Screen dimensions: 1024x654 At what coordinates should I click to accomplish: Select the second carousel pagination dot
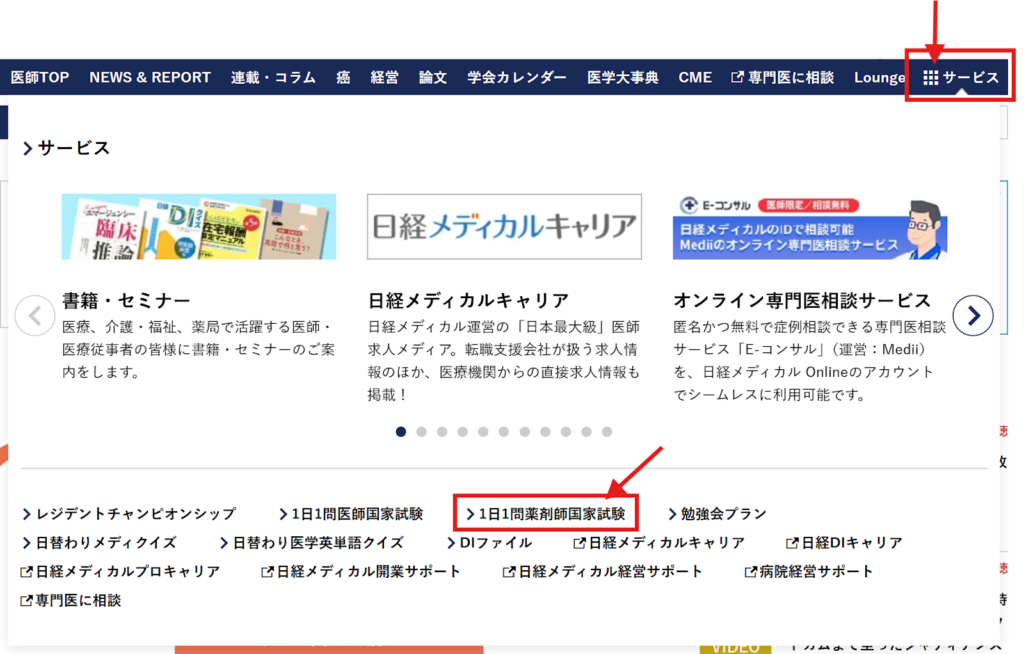(x=421, y=432)
